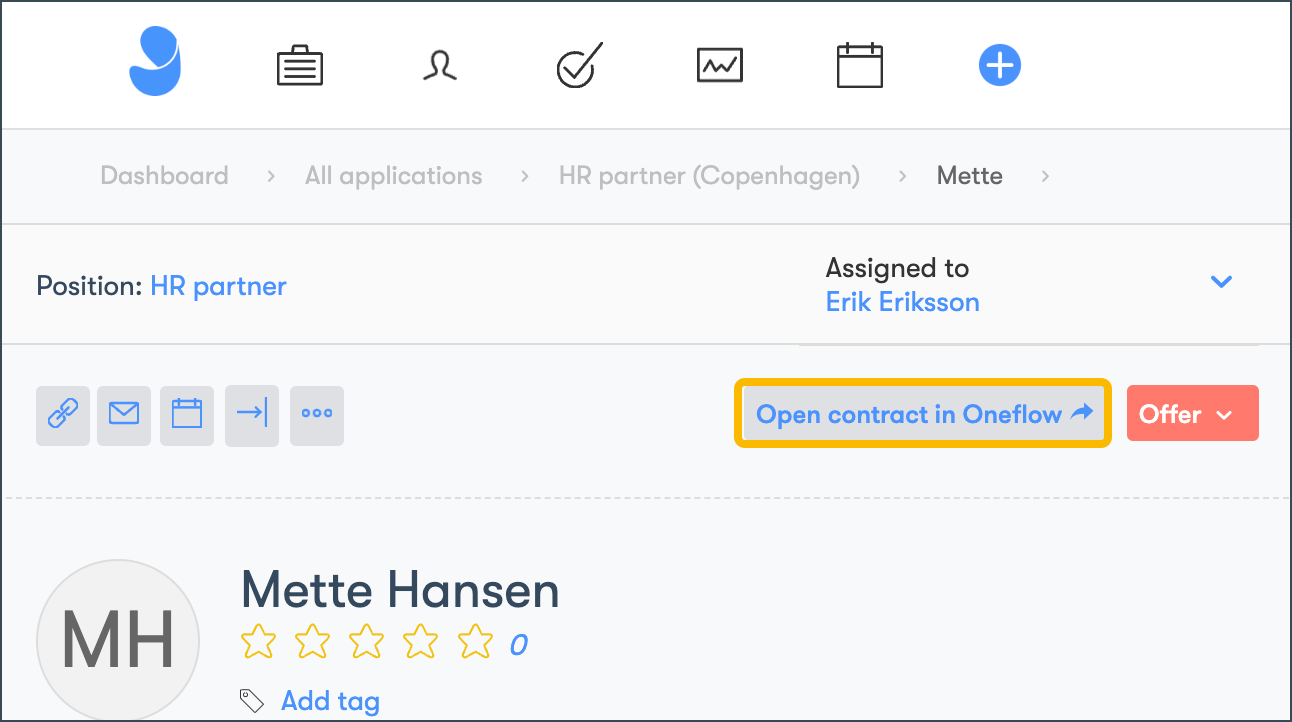The image size is (1292, 722).
Task: Rate candidate with first star
Action: click(x=258, y=642)
